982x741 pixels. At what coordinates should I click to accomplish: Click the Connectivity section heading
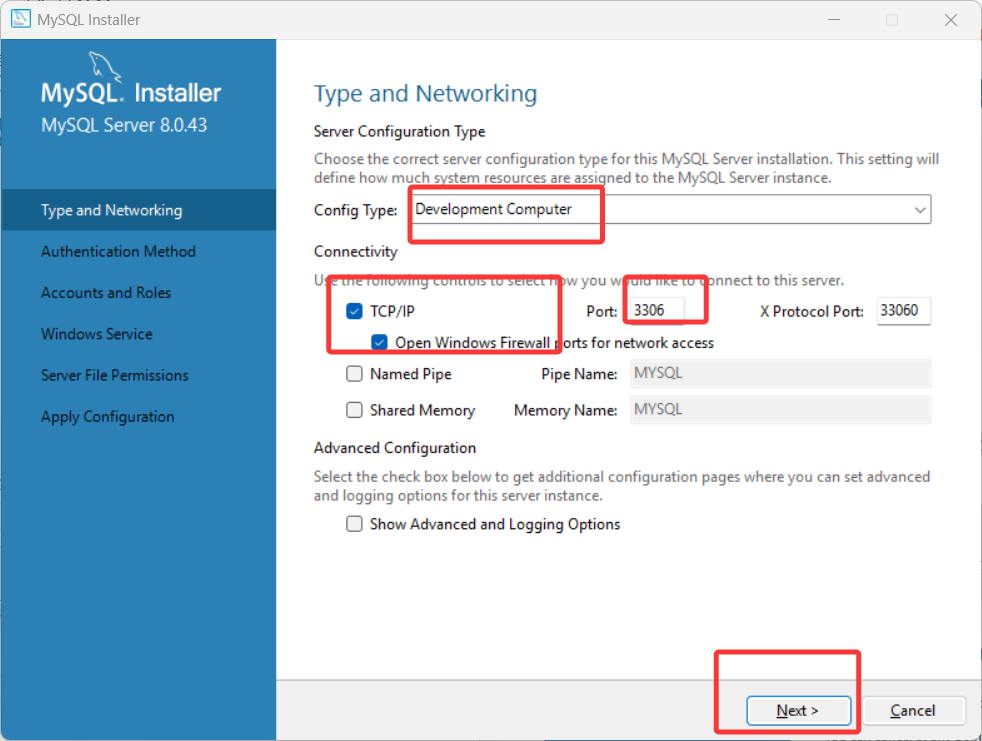[356, 251]
